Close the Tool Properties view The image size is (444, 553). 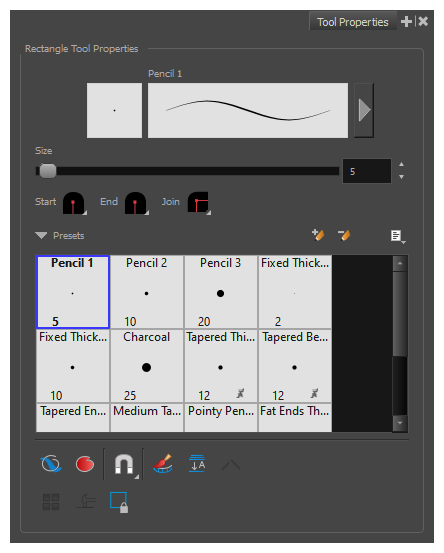tap(423, 22)
